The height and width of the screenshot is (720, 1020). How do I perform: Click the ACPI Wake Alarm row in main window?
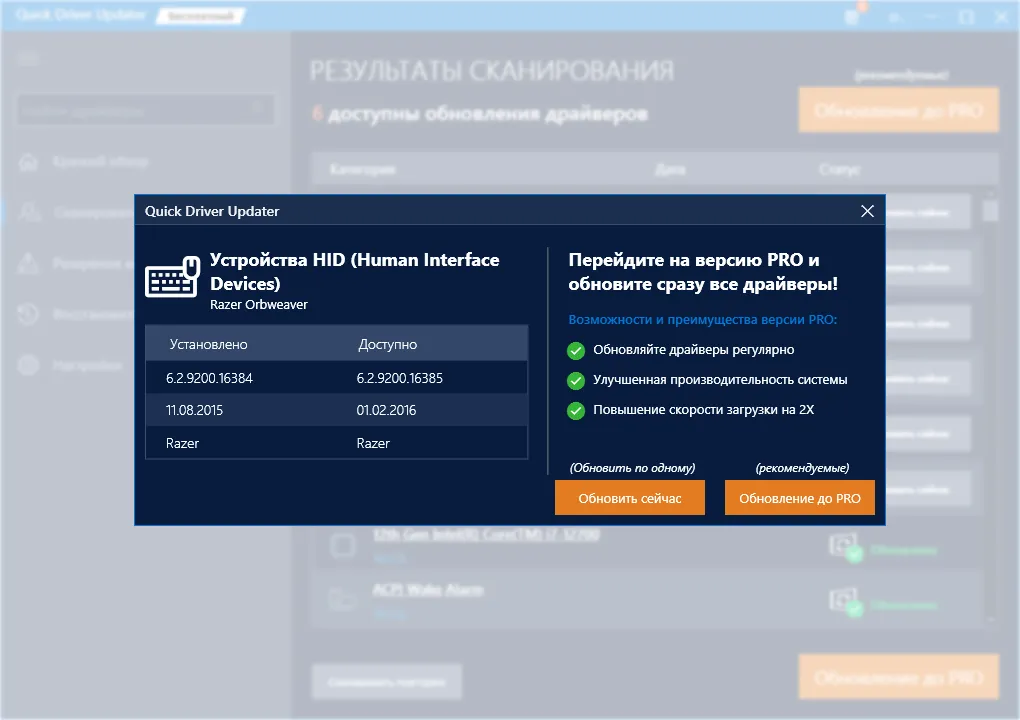click(647, 599)
